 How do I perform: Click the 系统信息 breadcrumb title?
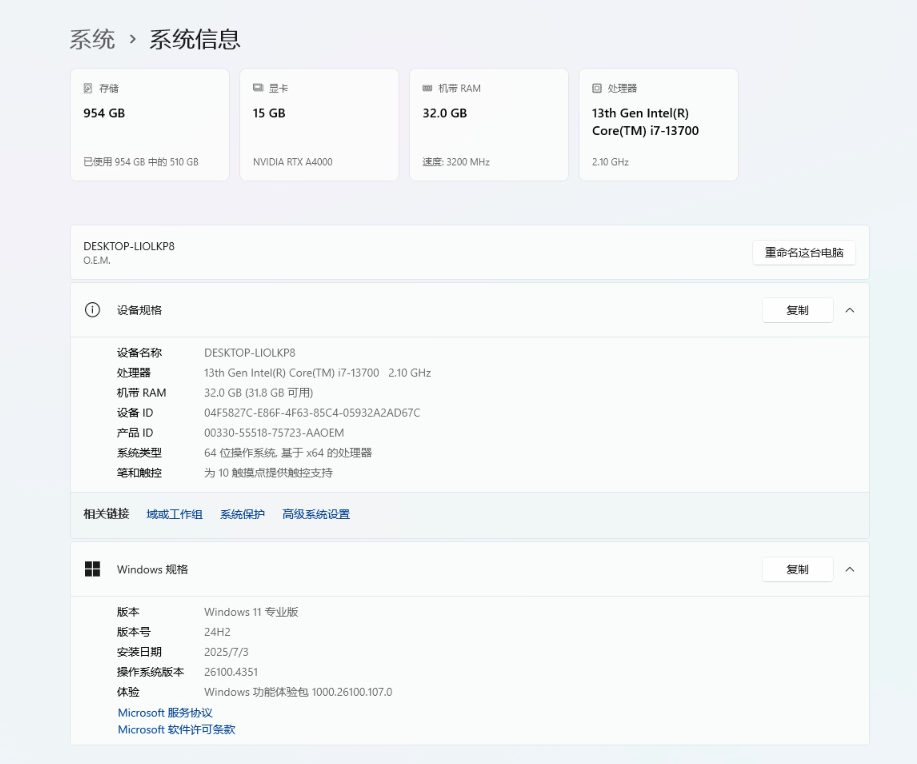coord(195,40)
